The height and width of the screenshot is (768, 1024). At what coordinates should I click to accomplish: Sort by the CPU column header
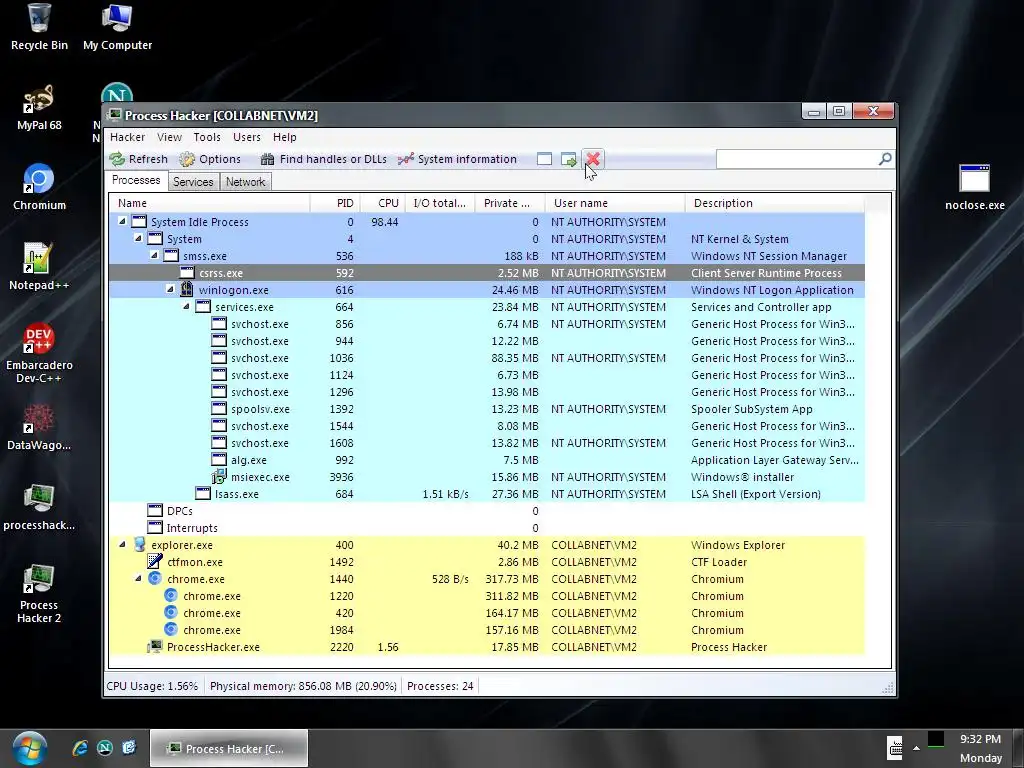[383, 203]
